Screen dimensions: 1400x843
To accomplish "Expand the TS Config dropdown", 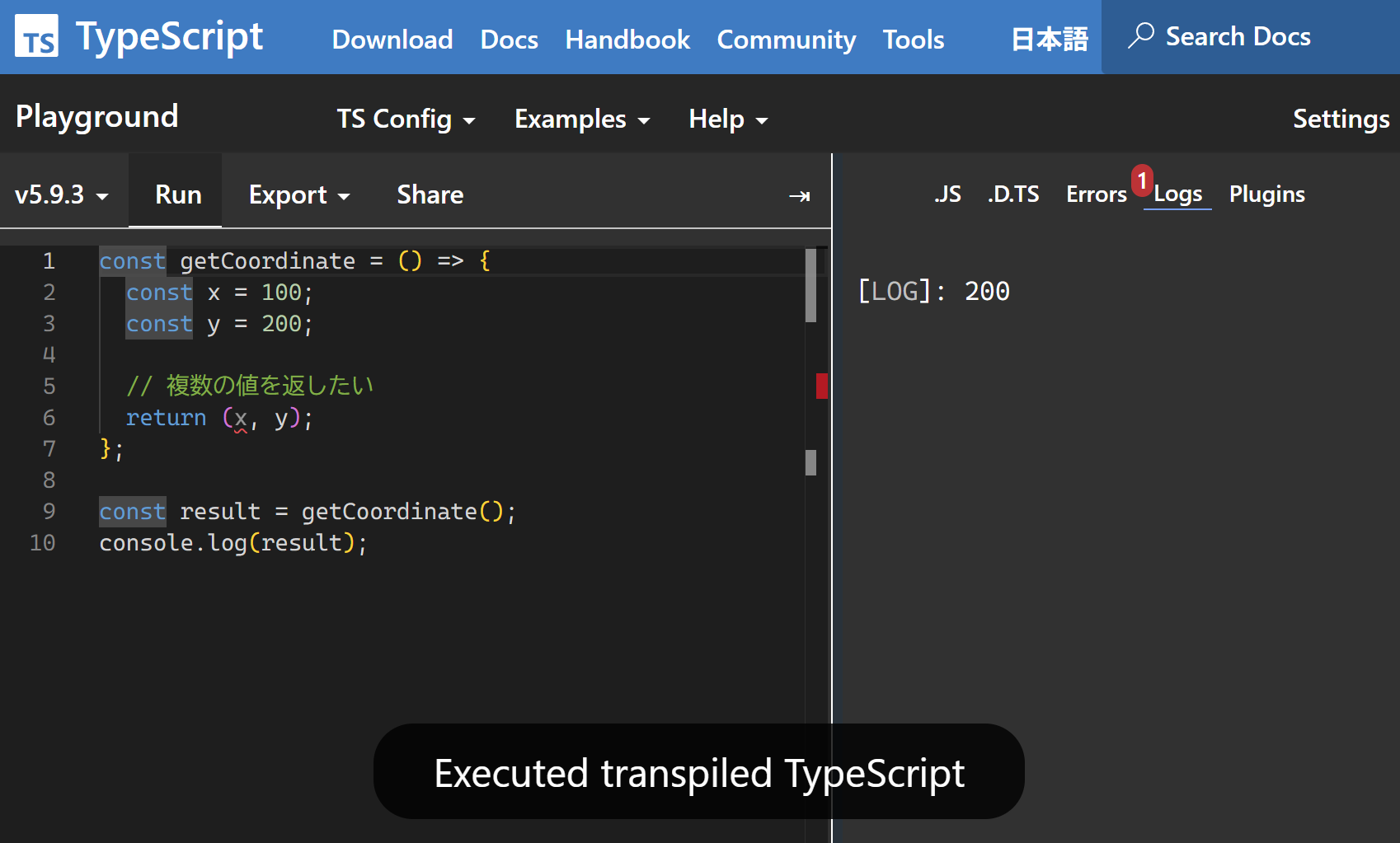I will pos(406,119).
